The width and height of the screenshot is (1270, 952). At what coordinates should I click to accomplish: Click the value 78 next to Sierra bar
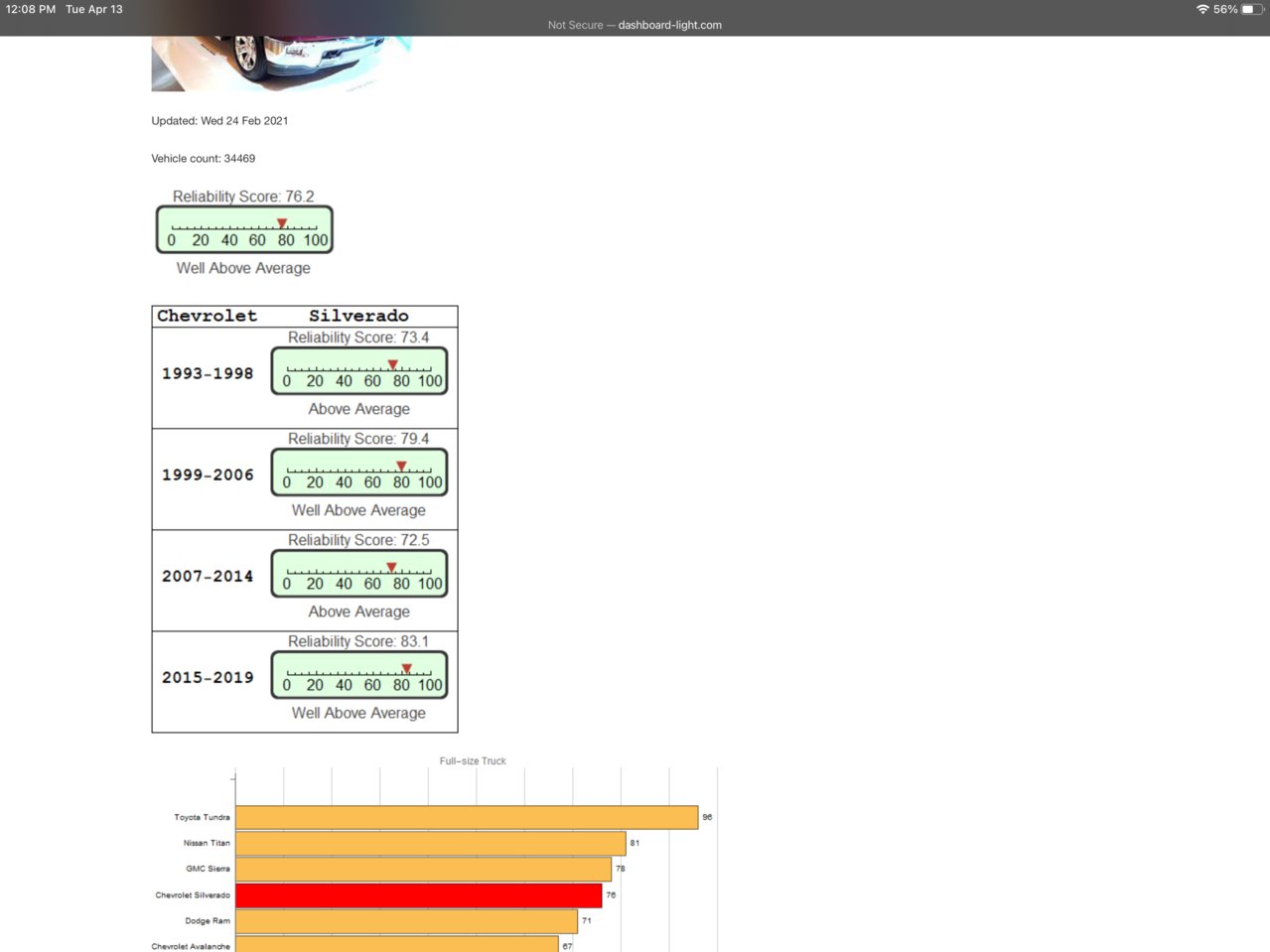621,870
